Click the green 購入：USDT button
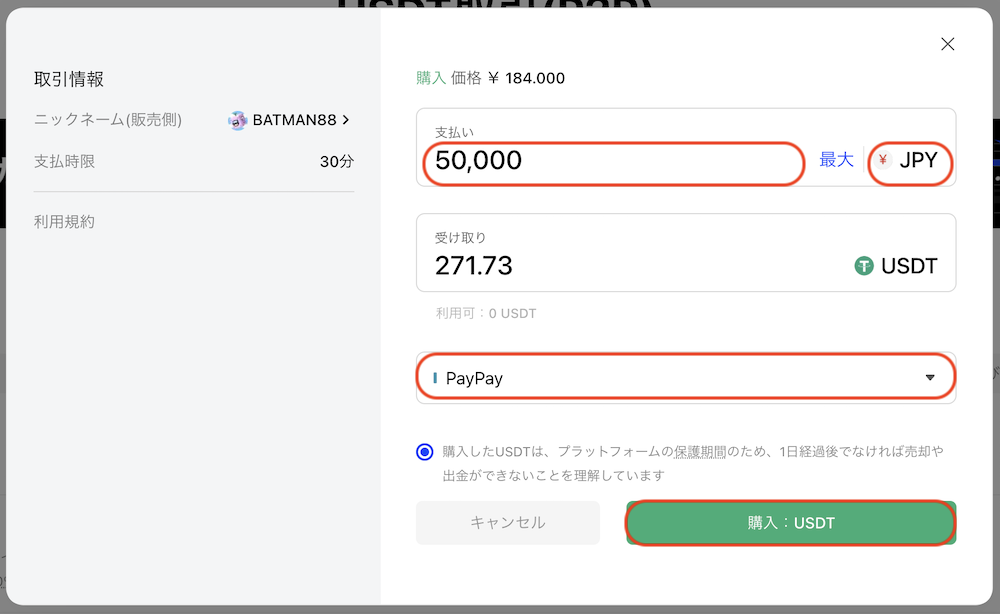 pyautogui.click(x=790, y=523)
